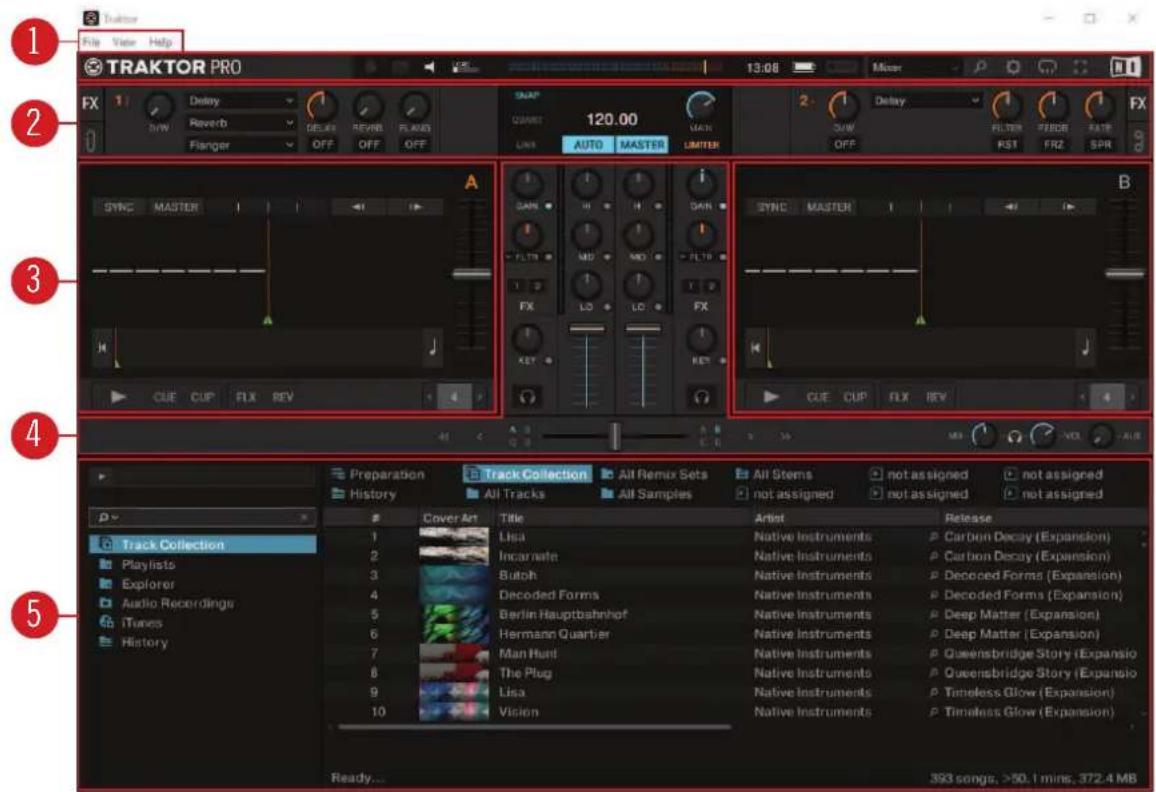The width and height of the screenshot is (1156, 792).
Task: Toggle fullscreen with the header fullscreen icon
Action: [1081, 67]
